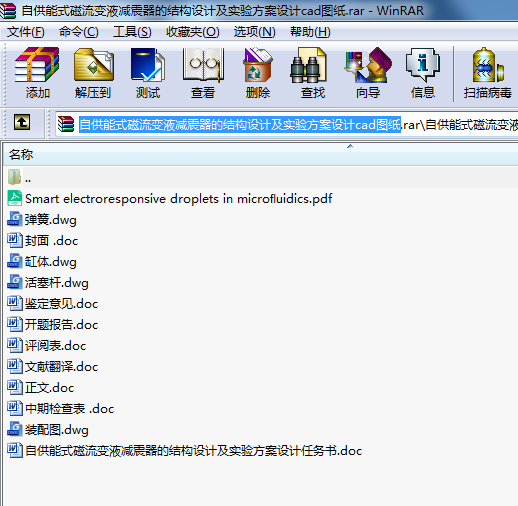The height and width of the screenshot is (506, 518).
Task: Click the Add (添加) toolbar icon
Action: 37,65
